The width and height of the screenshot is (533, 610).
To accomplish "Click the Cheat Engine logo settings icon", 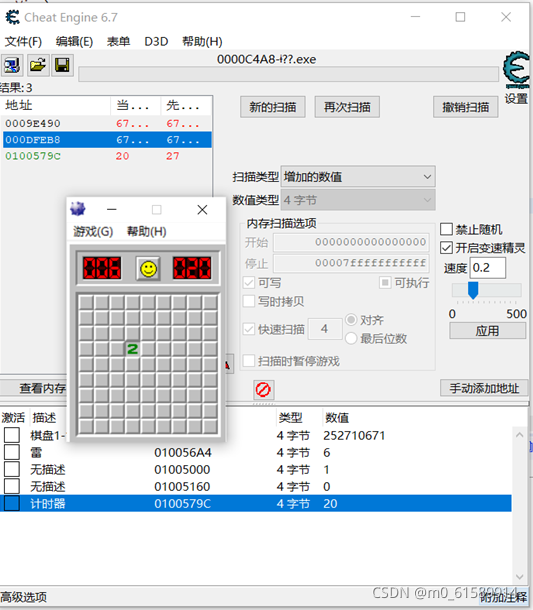I will click(x=517, y=71).
